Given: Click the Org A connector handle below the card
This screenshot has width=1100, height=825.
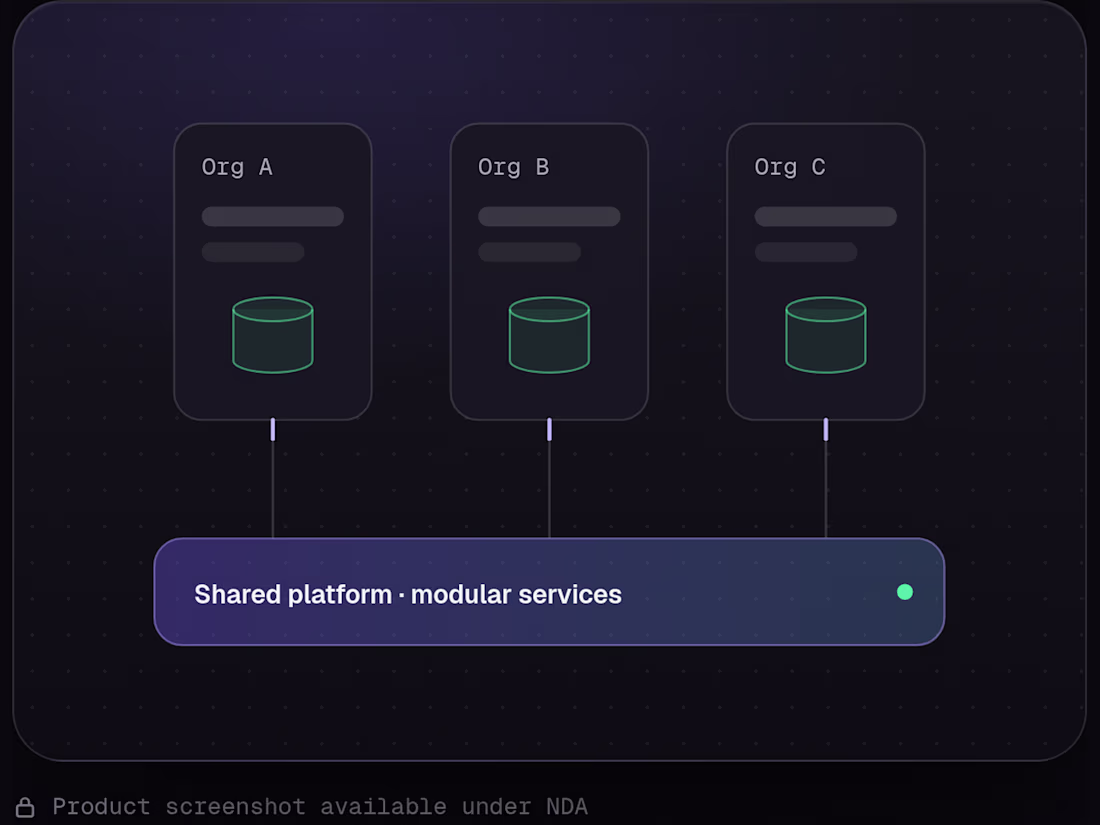Looking at the screenshot, I should coord(273,429).
